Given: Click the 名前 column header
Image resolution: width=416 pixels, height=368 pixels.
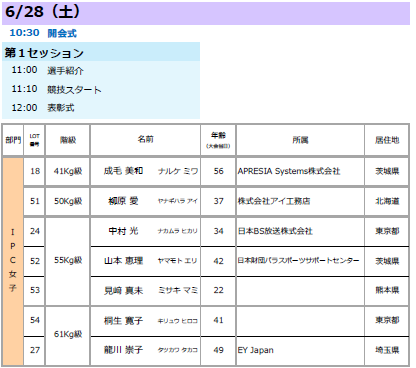Looking at the screenshot, I should point(145,140).
